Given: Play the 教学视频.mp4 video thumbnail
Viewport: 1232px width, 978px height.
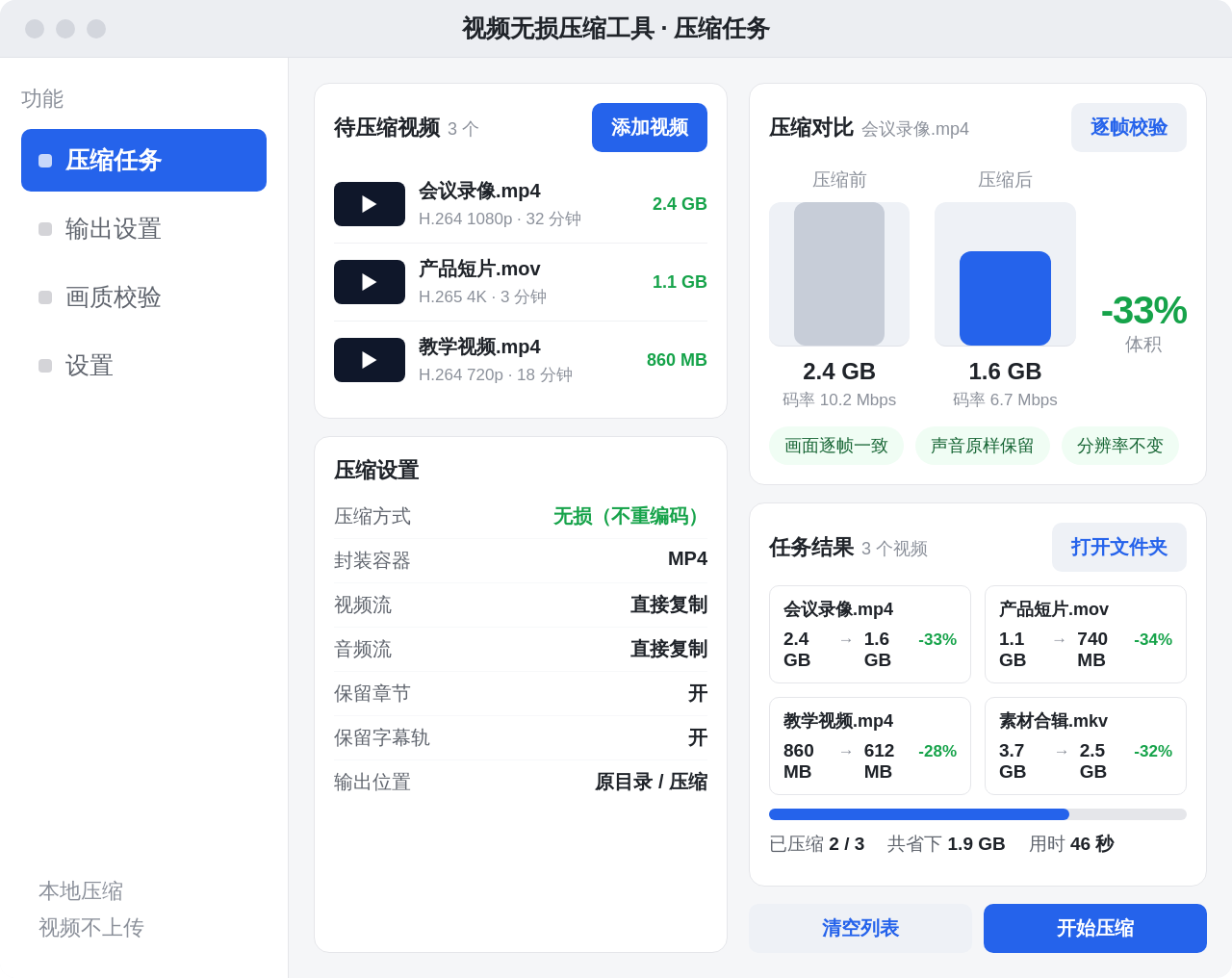Looking at the screenshot, I should pos(370,360).
